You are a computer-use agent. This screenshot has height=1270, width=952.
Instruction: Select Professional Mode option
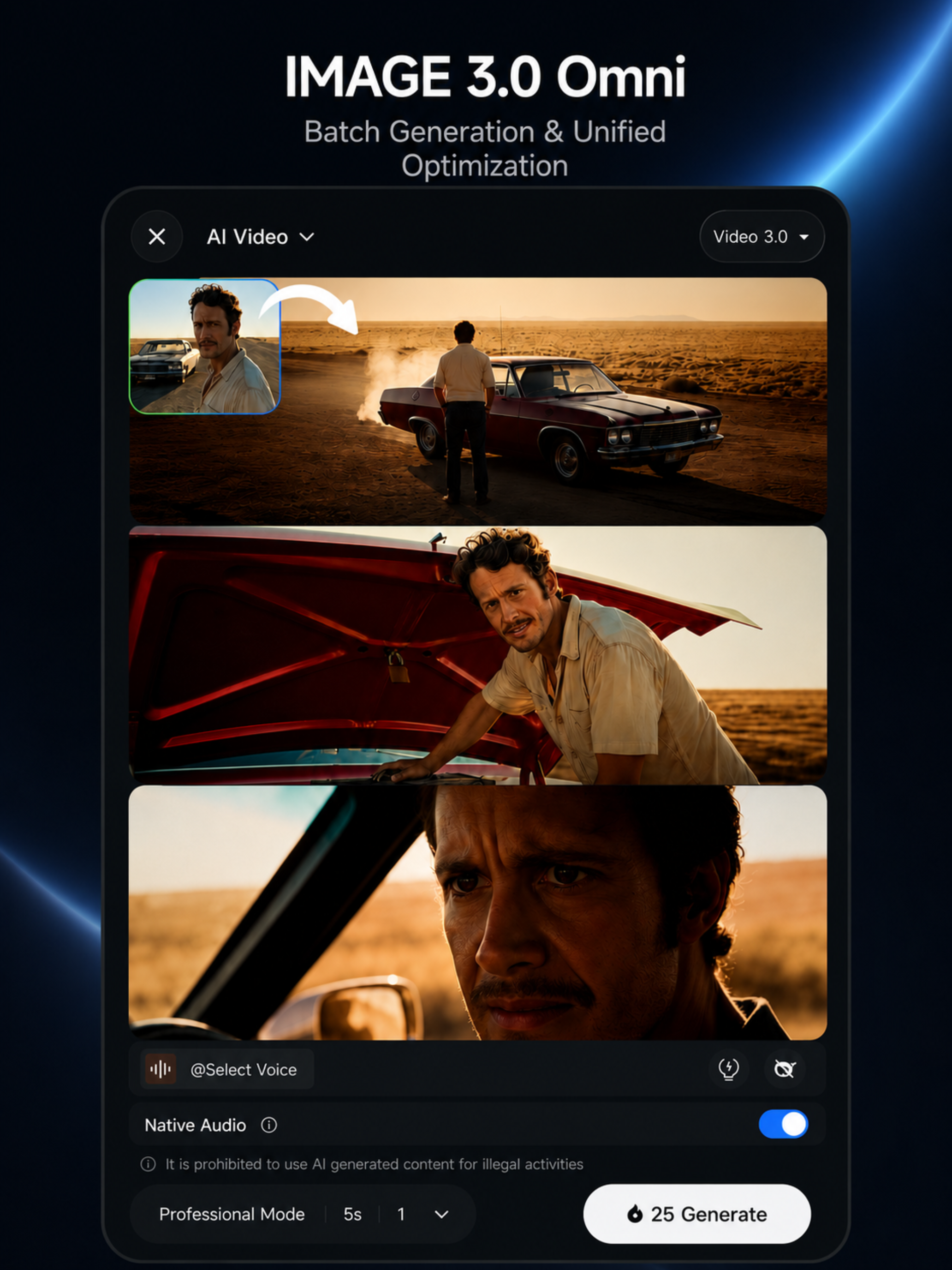point(232,1214)
